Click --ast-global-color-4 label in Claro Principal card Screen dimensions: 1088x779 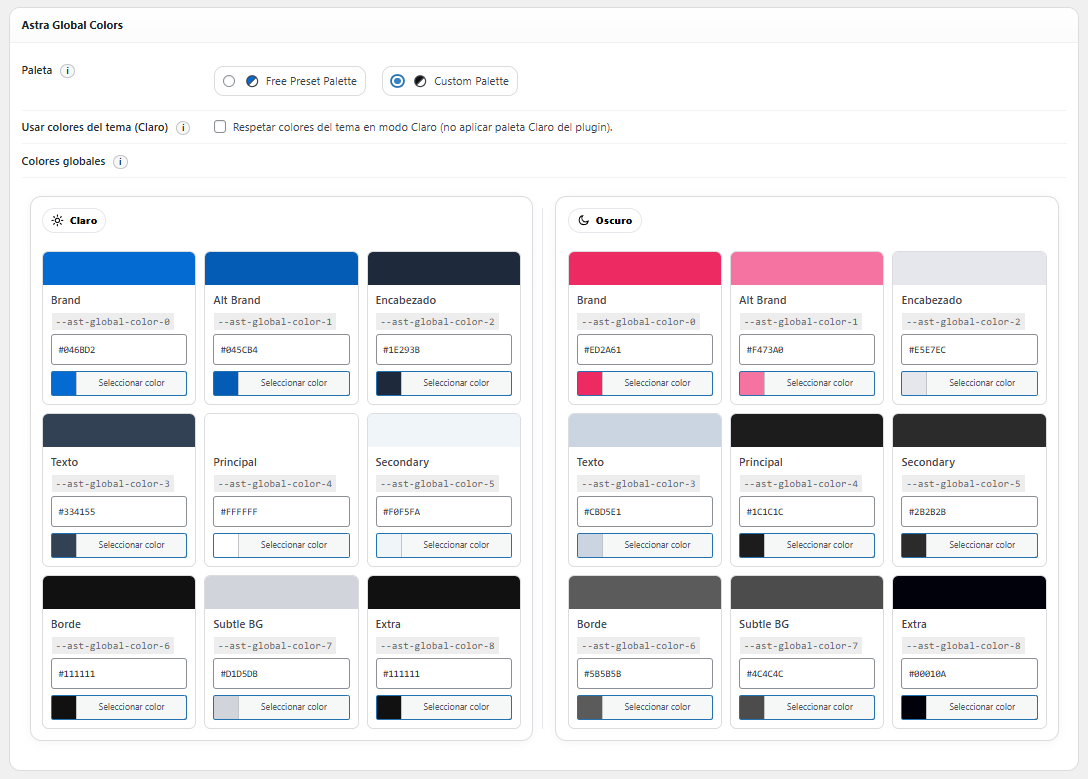275,484
